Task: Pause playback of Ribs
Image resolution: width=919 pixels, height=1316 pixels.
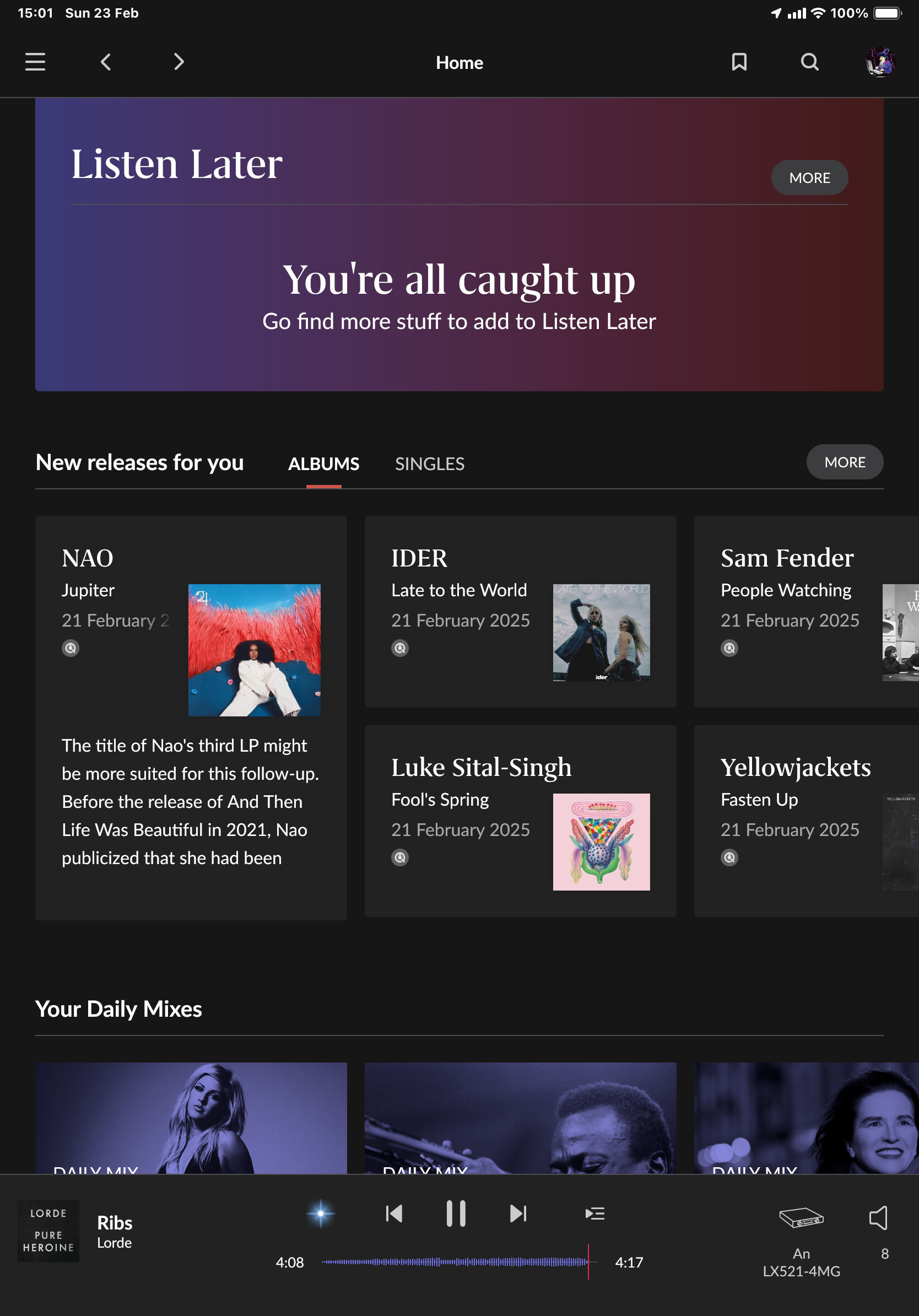Action: 456,1213
